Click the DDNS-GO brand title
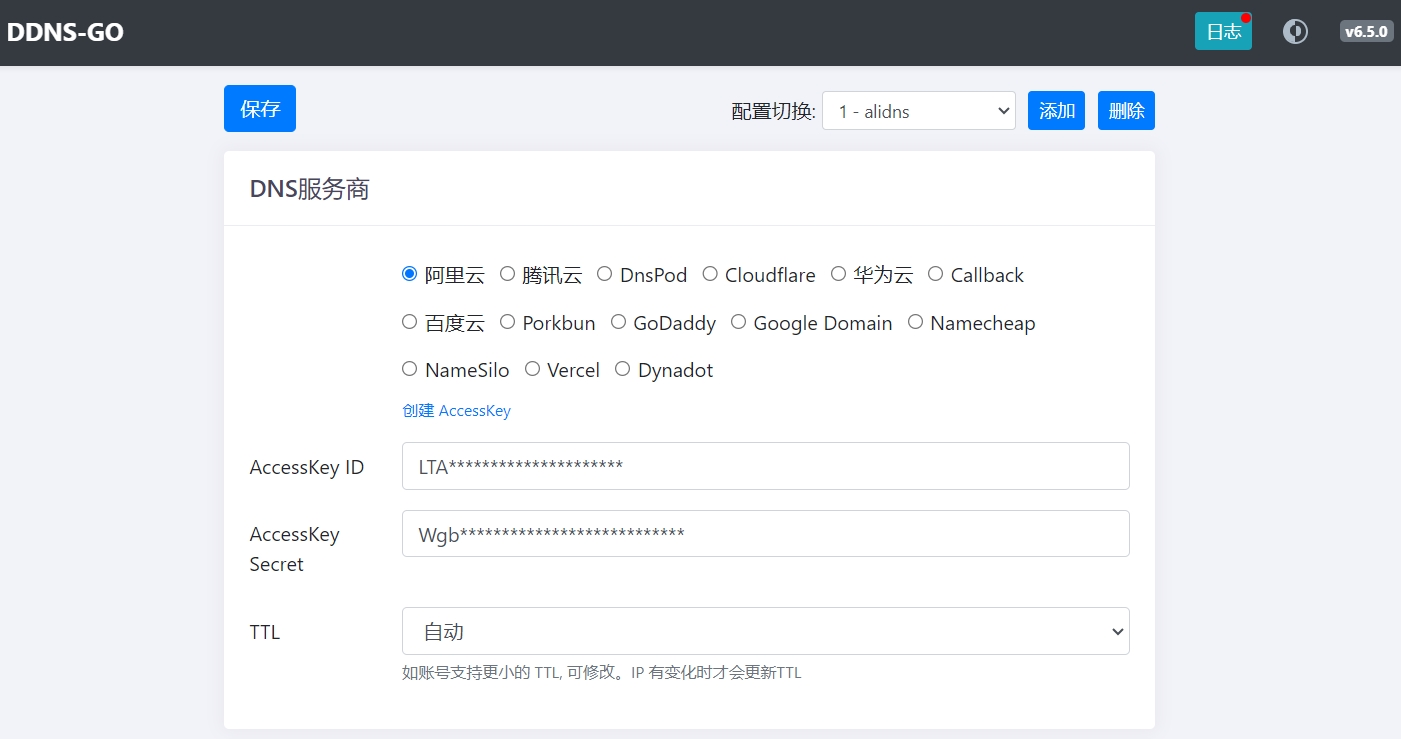 (66, 32)
